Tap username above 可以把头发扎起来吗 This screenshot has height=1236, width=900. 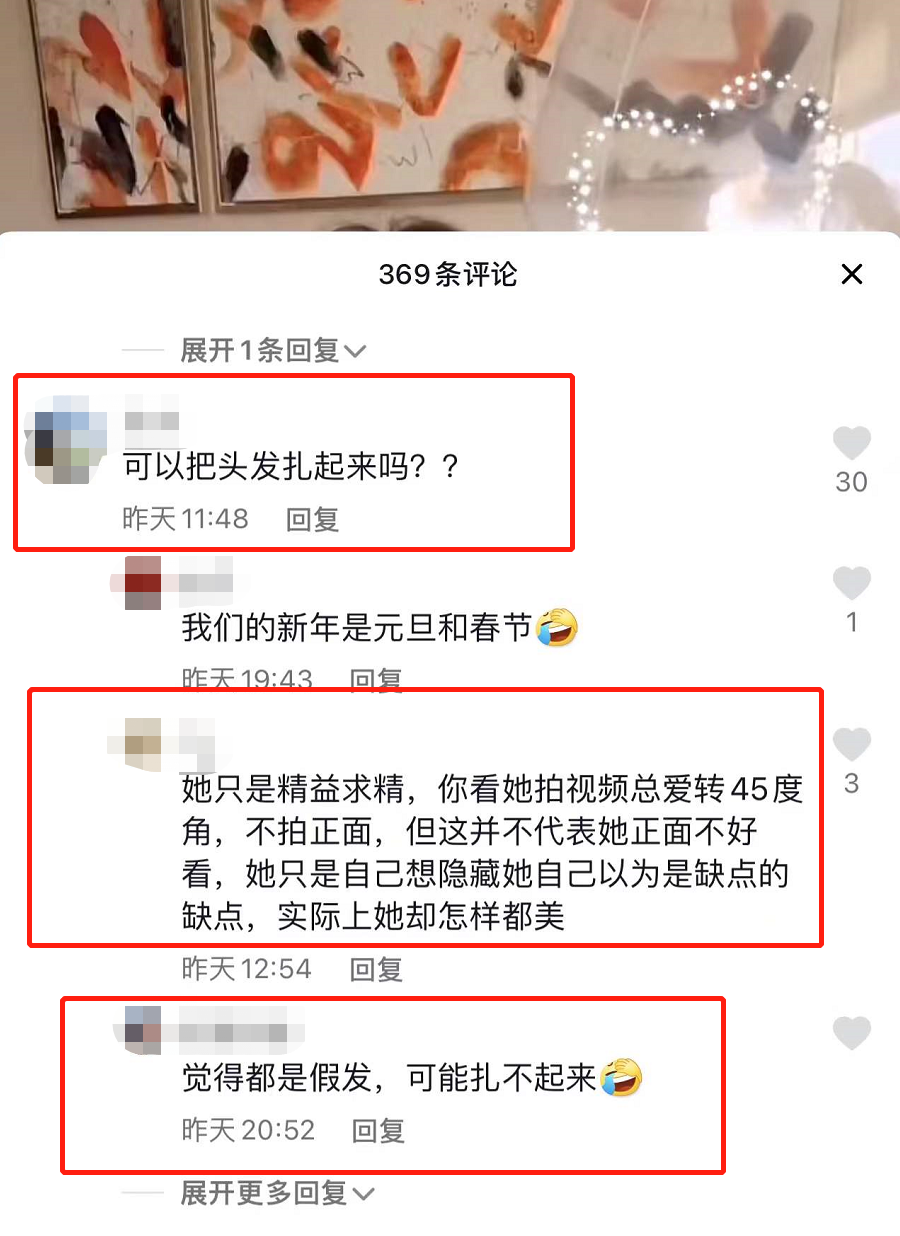pos(151,420)
